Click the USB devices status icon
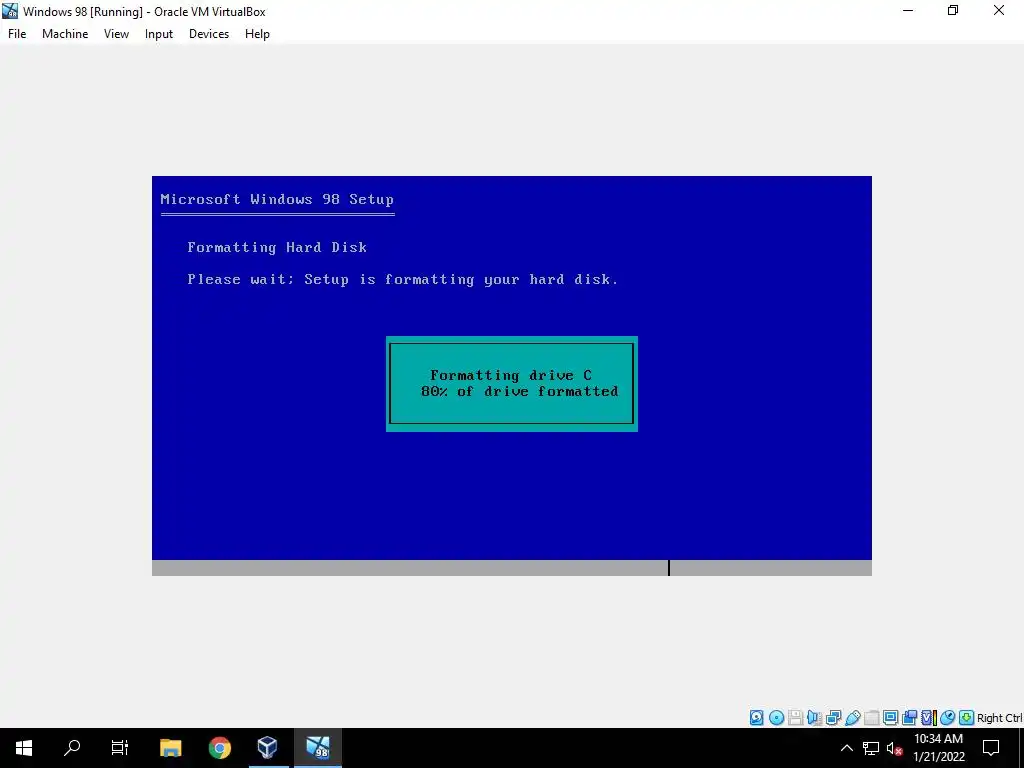1024x768 pixels. (852, 718)
